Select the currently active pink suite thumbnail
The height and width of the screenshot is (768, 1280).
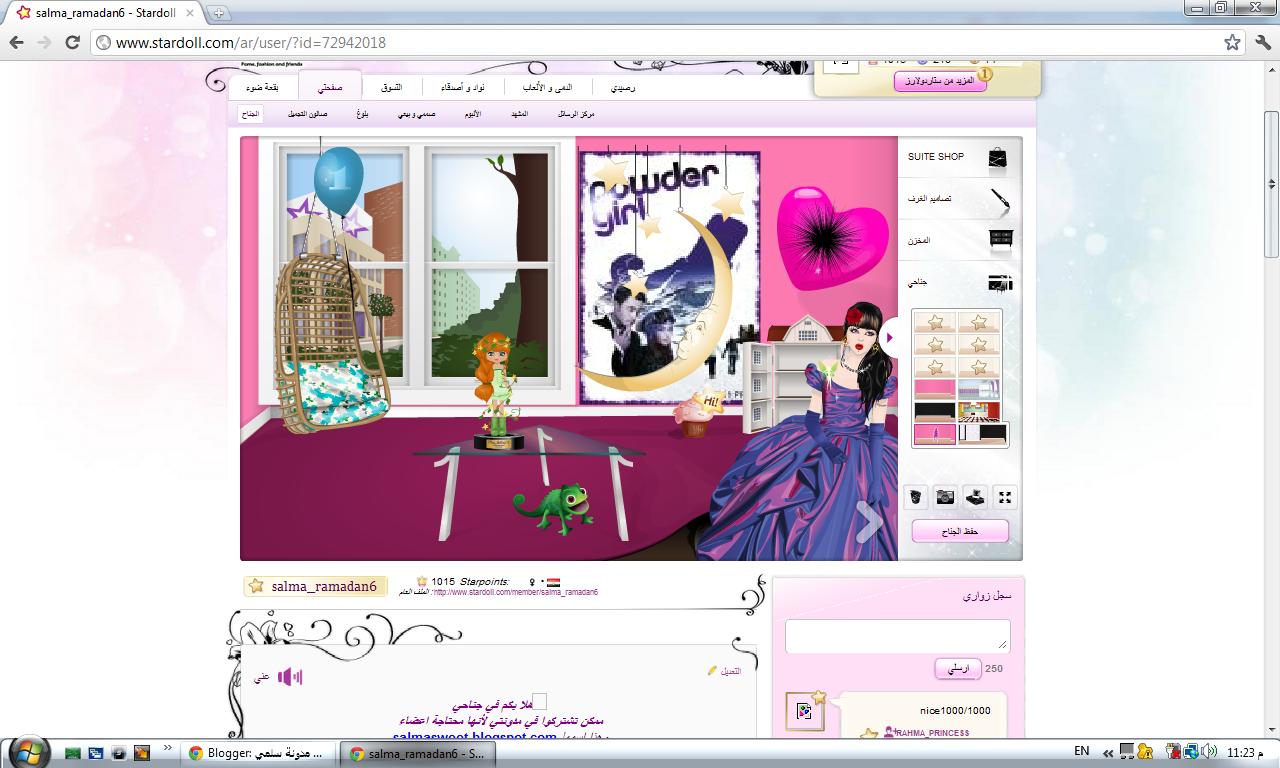[935, 433]
